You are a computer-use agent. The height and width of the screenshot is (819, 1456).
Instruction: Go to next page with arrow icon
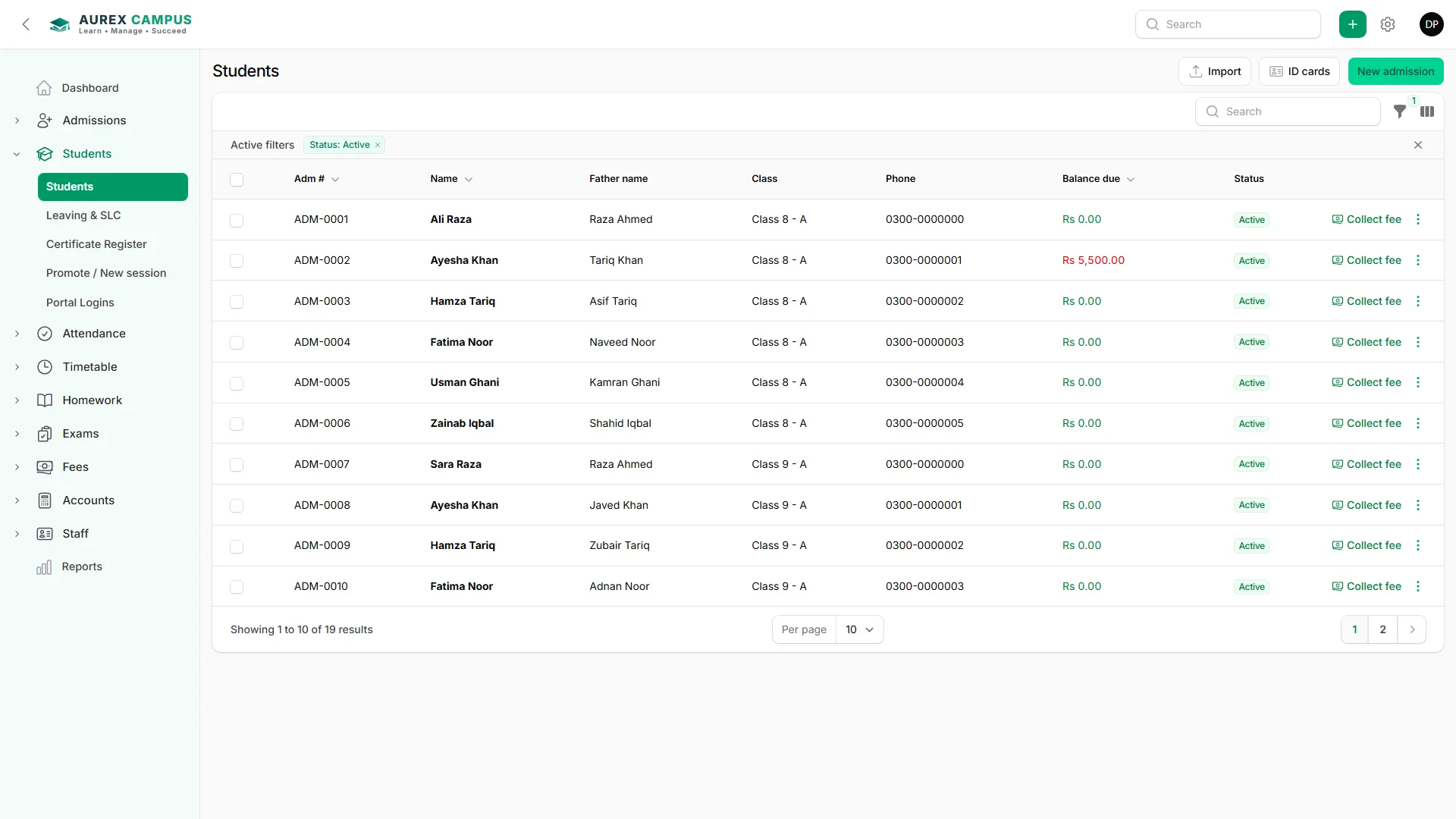[x=1412, y=629]
